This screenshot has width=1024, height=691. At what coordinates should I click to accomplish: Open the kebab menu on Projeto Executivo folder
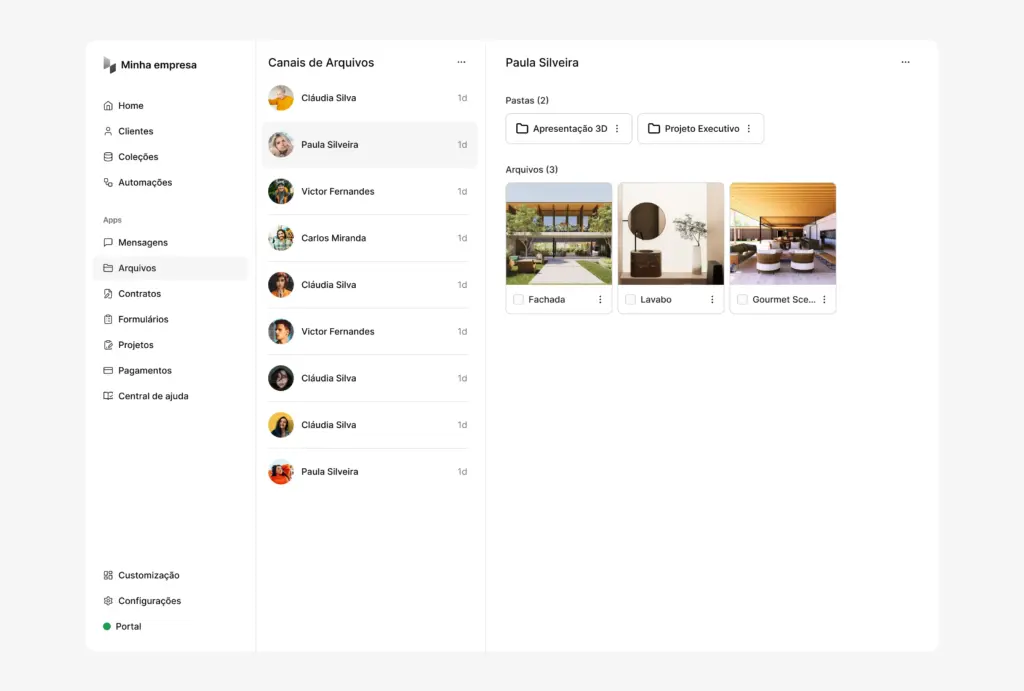(x=749, y=128)
